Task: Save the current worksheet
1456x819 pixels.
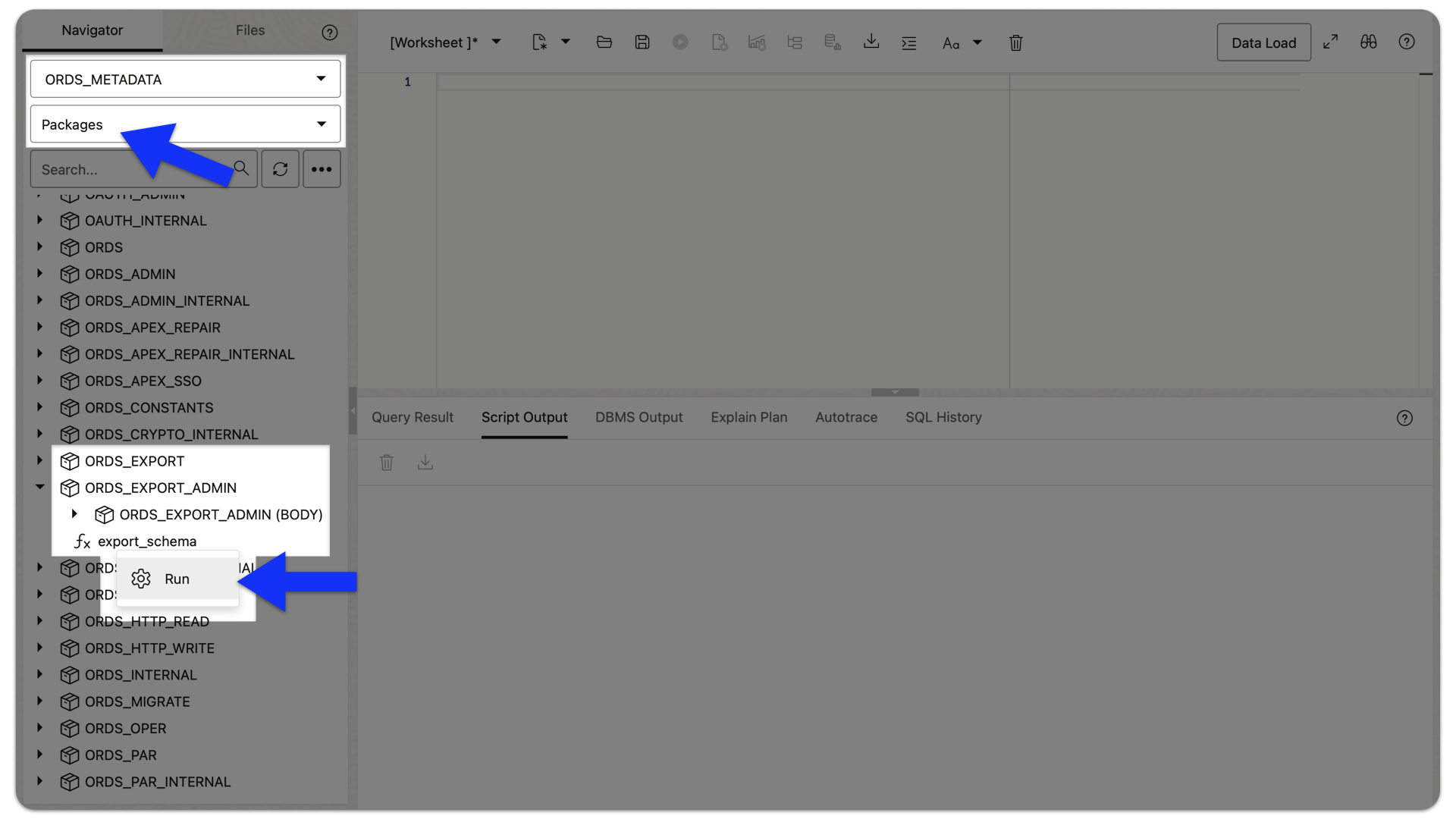Action: 642,42
